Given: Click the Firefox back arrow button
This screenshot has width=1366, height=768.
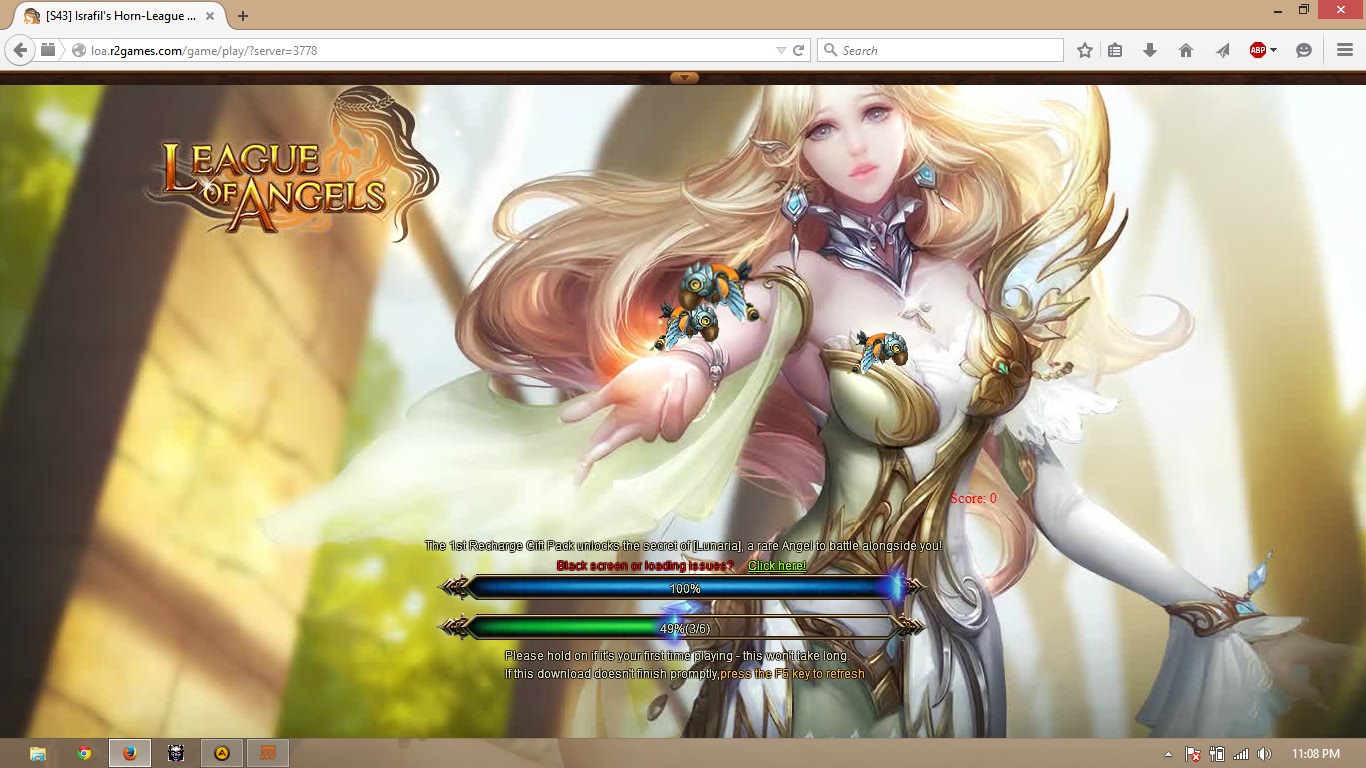Looking at the screenshot, I should tap(20, 50).
